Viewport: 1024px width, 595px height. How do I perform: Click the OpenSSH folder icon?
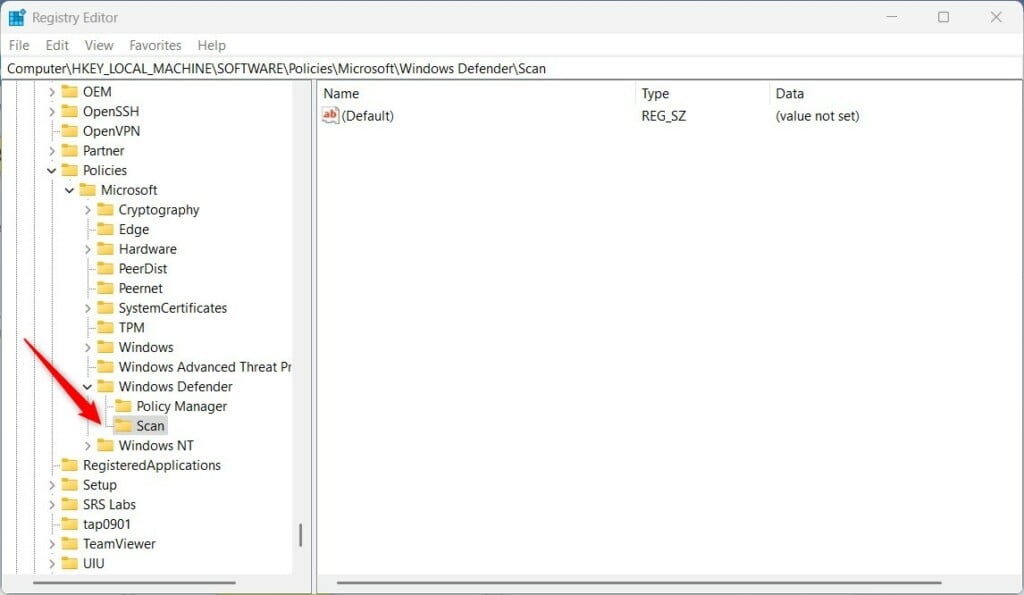point(69,111)
